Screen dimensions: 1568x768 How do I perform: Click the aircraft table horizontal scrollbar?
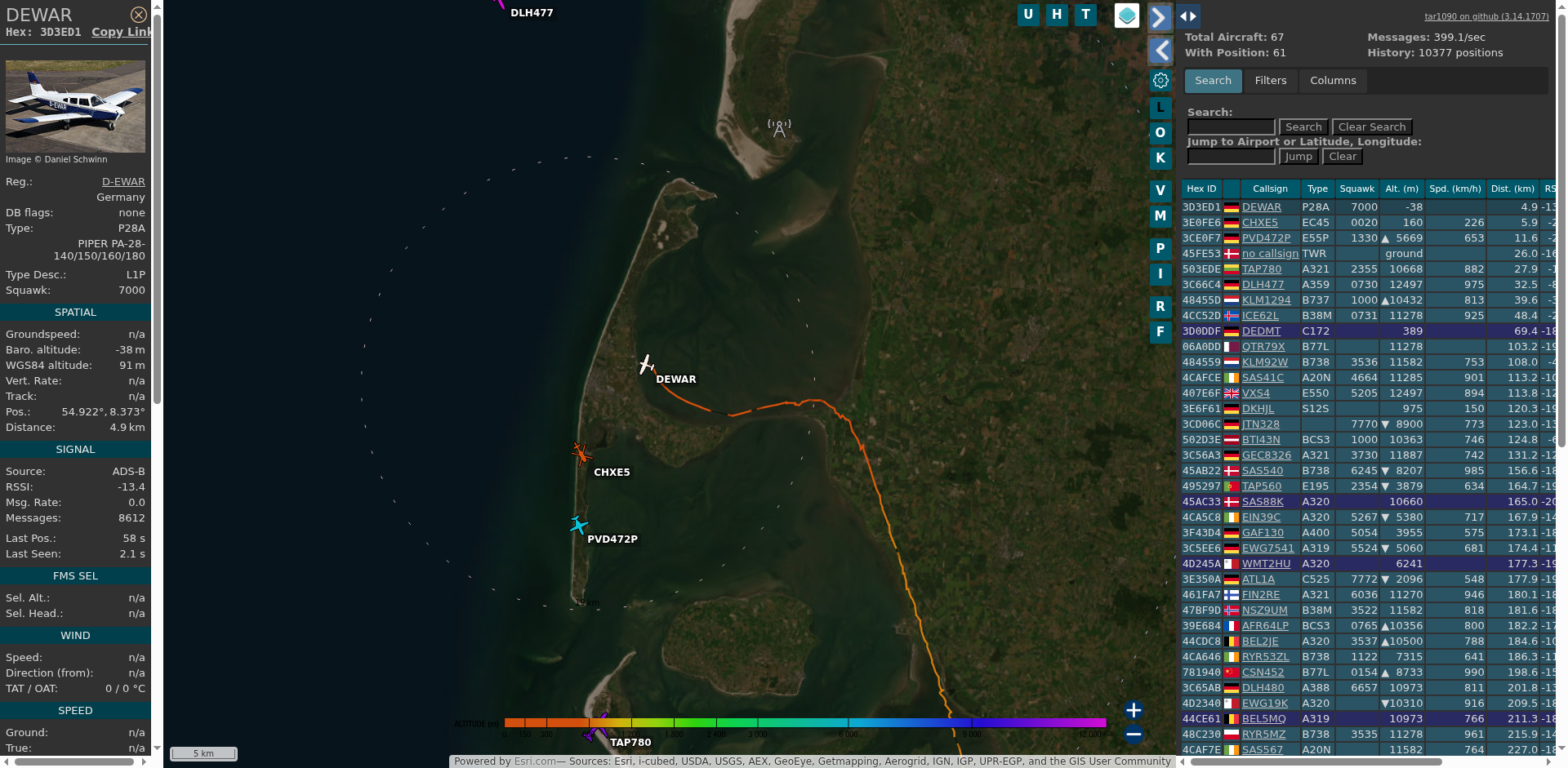[x=1316, y=762]
